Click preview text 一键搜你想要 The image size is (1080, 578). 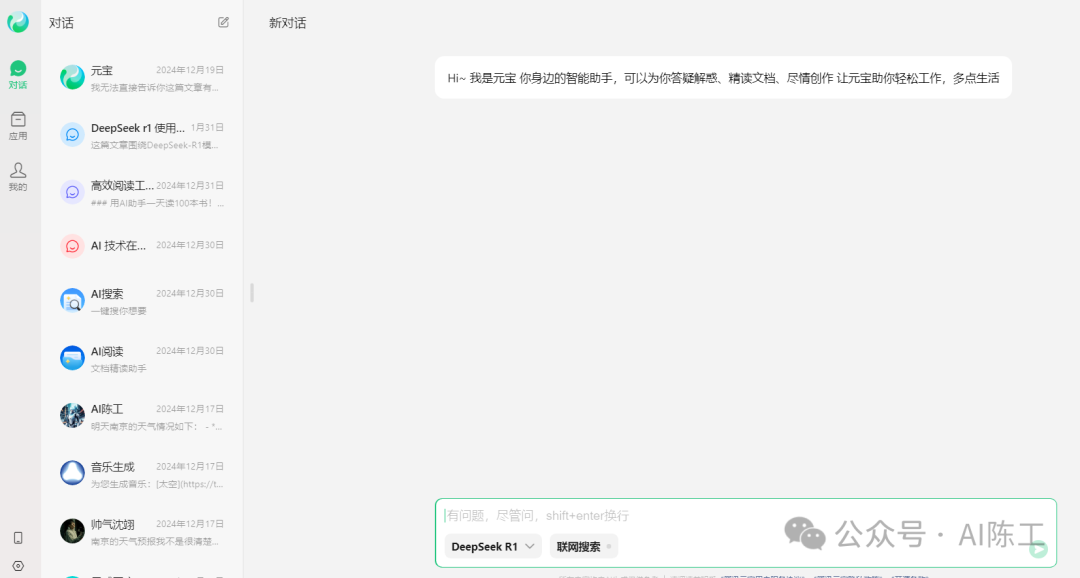(x=118, y=311)
